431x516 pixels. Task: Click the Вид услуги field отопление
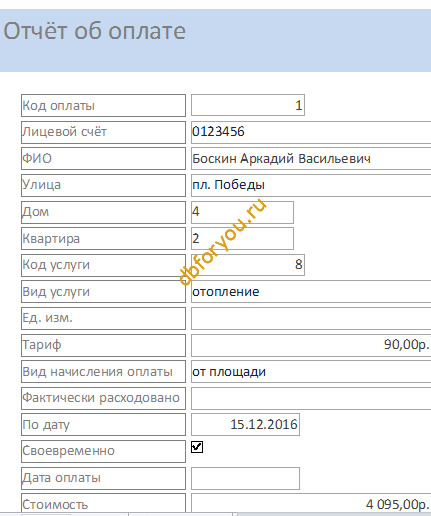tap(311, 292)
